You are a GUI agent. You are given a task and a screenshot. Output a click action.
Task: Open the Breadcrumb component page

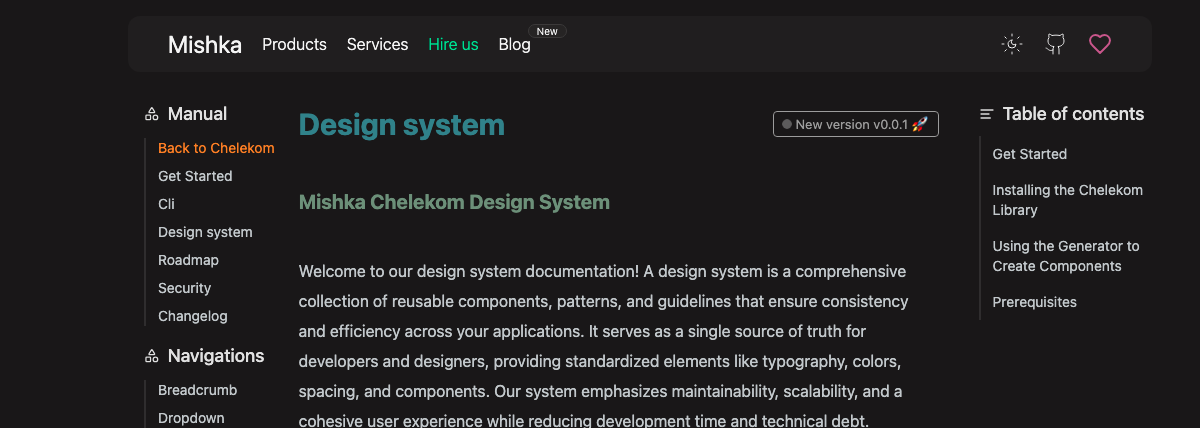point(198,390)
